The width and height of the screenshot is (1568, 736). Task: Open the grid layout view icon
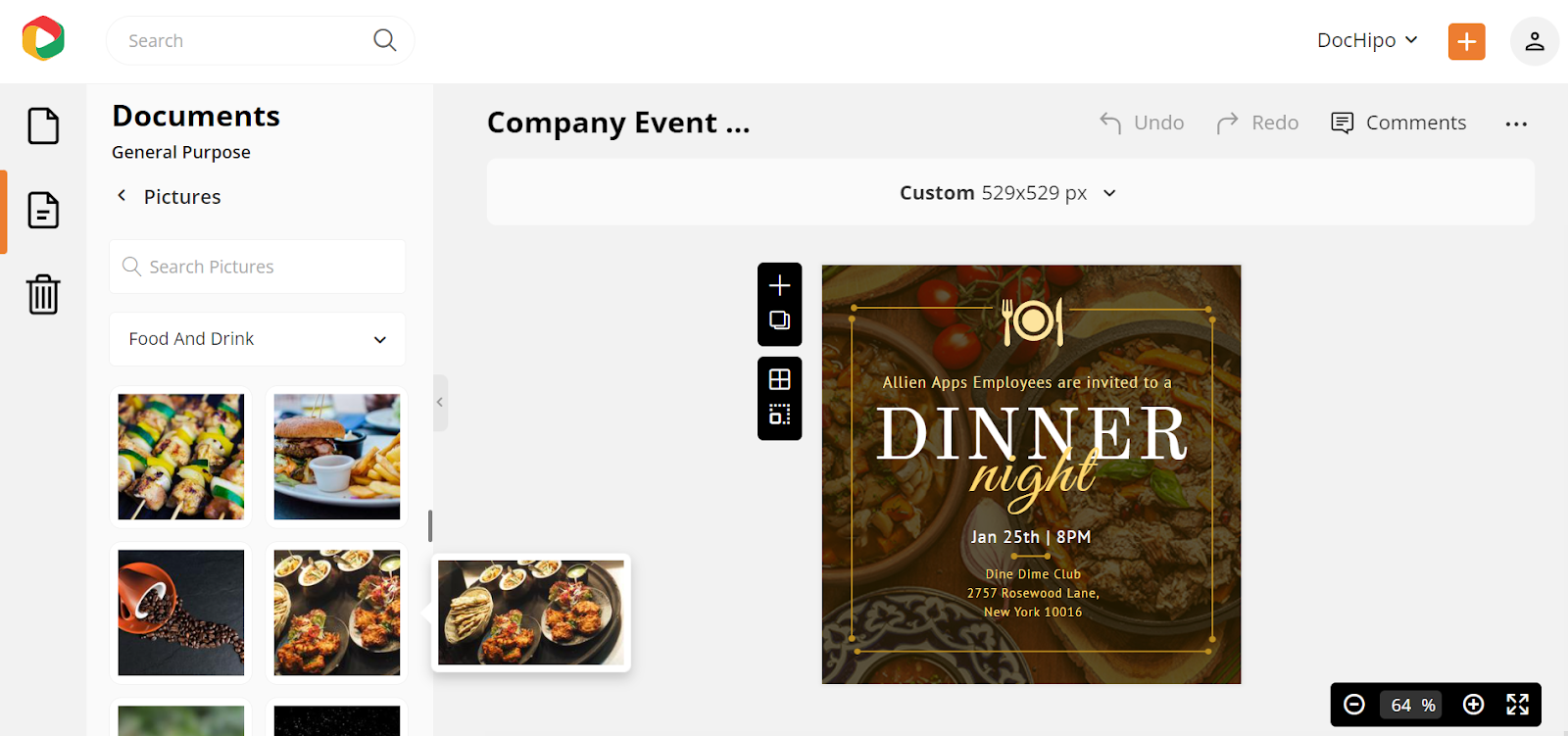tap(780, 379)
